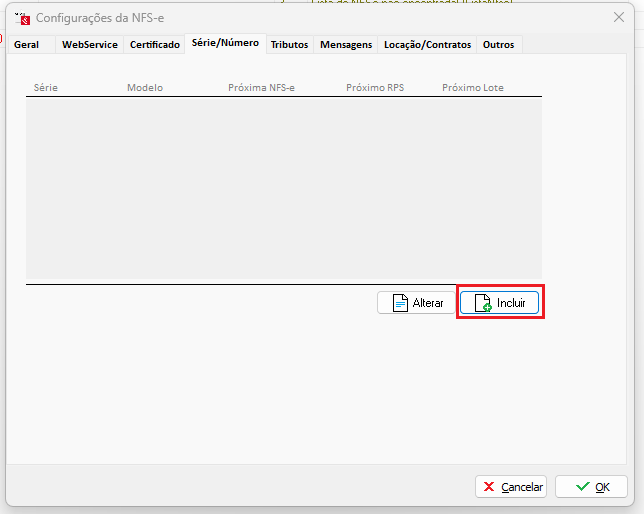Open the WebService tab
This screenshot has height=514, width=644.
pos(90,45)
